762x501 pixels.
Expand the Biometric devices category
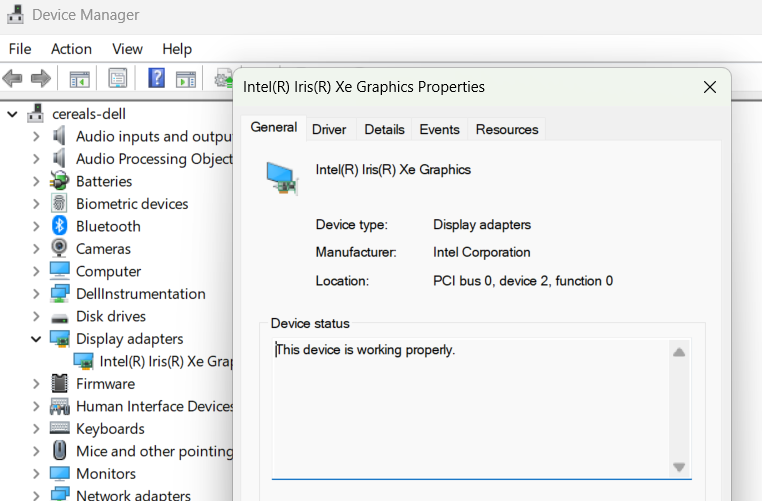coord(36,204)
